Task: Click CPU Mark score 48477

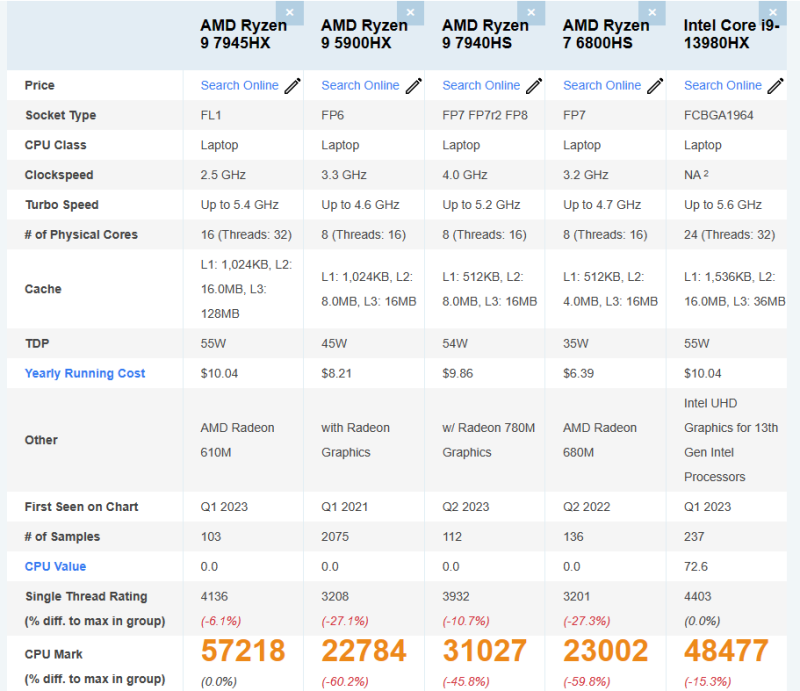Action: click(726, 651)
